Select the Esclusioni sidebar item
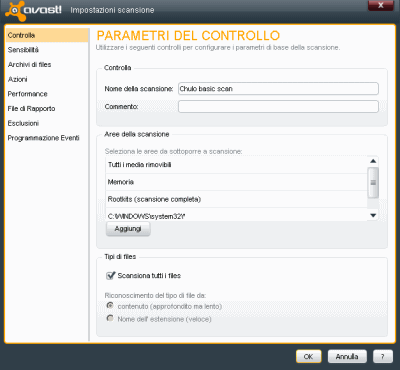 coord(47,123)
